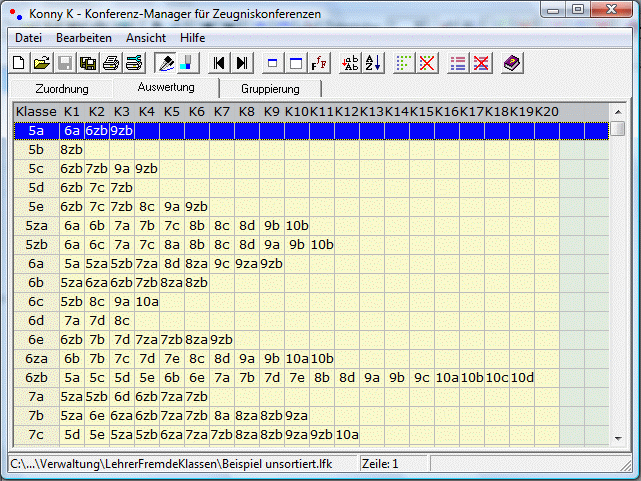Viewport: 641px width, 481px height.
Task: Click the A-Z sort icon
Action: (x=373, y=63)
